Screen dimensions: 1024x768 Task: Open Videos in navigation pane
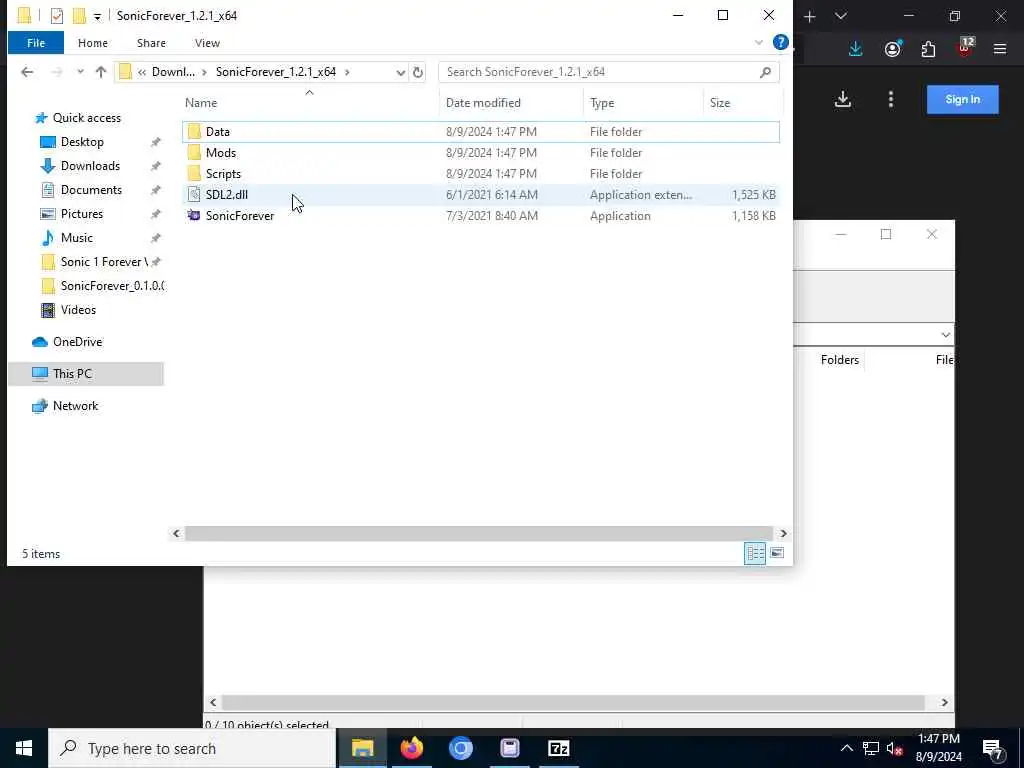tap(78, 310)
